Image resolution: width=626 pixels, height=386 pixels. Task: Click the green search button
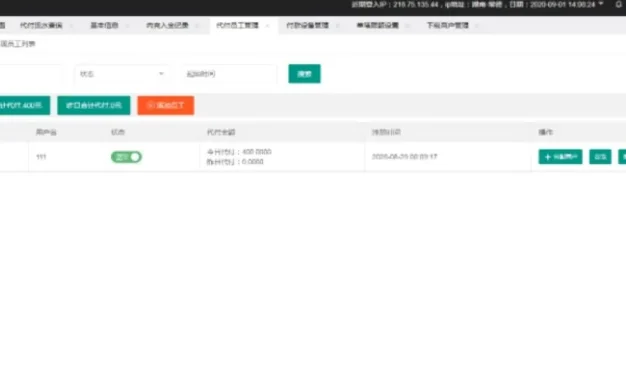[x=304, y=74]
